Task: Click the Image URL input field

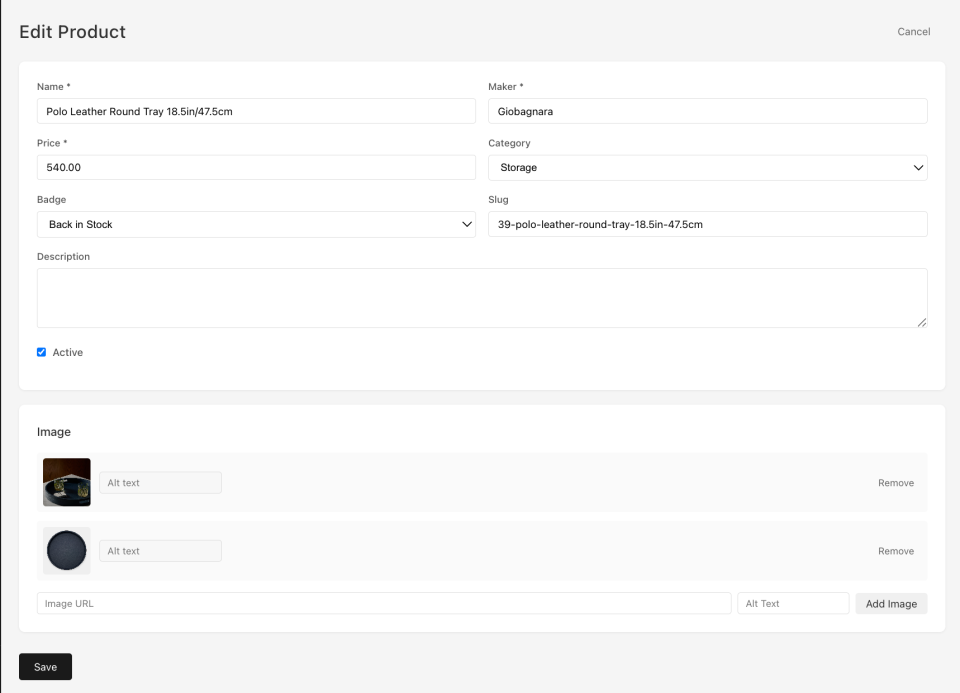Action: (x=384, y=603)
